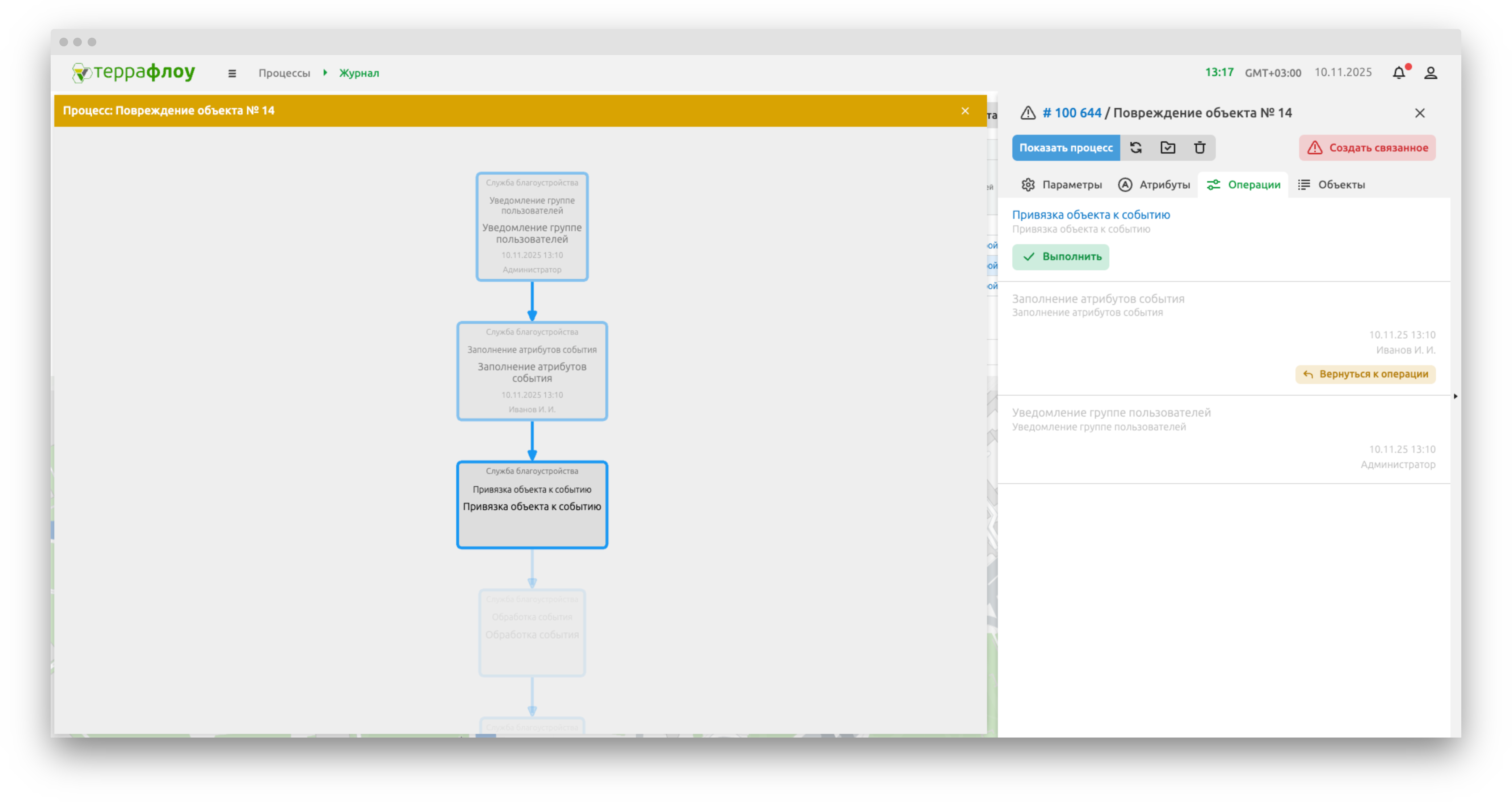Click the 13:17 clock text
The width and height of the screenshot is (1512, 810).
tap(1219, 72)
